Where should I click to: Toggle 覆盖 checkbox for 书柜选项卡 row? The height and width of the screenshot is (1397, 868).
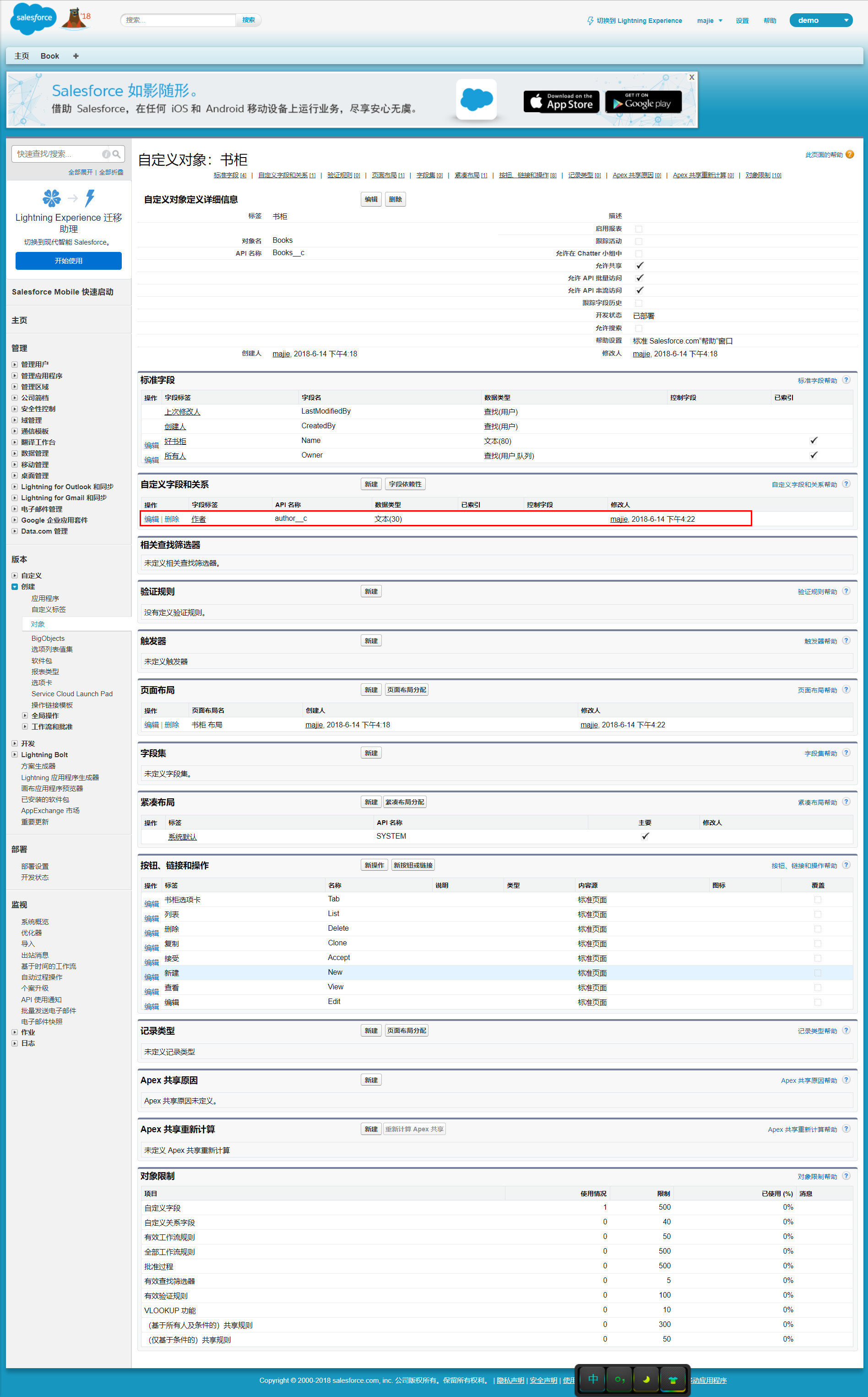[x=818, y=900]
